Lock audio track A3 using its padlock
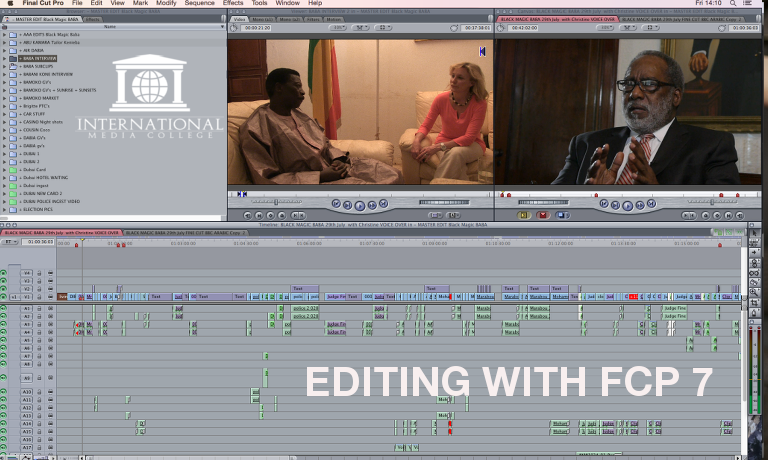This screenshot has height=460, width=768. click(39, 324)
